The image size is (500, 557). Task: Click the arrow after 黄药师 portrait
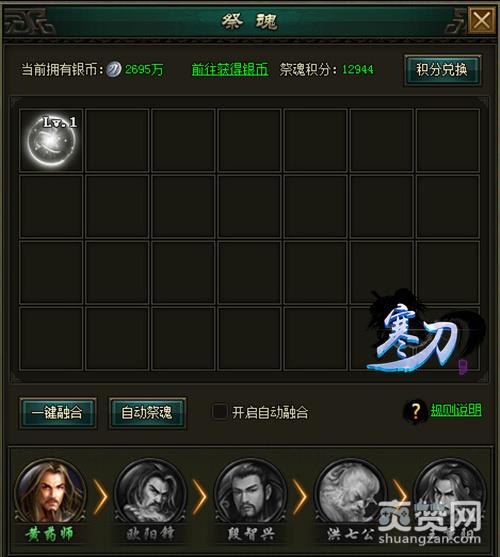point(101,497)
